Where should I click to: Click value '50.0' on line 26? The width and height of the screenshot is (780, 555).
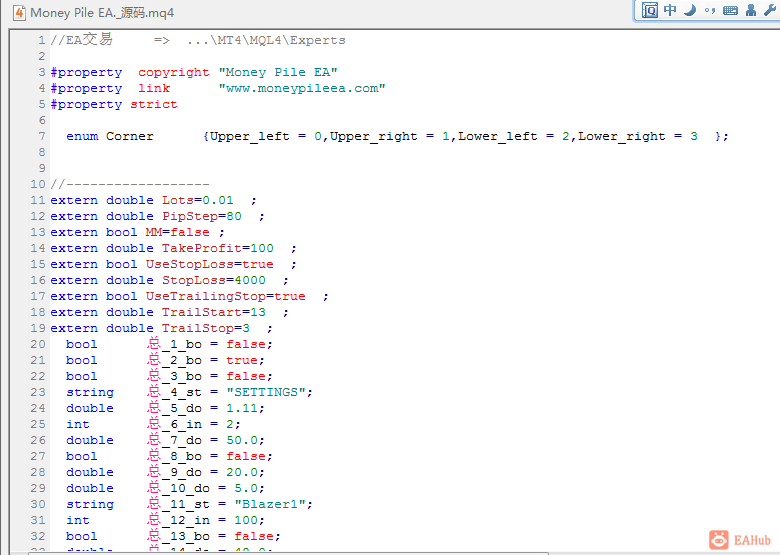(242, 440)
